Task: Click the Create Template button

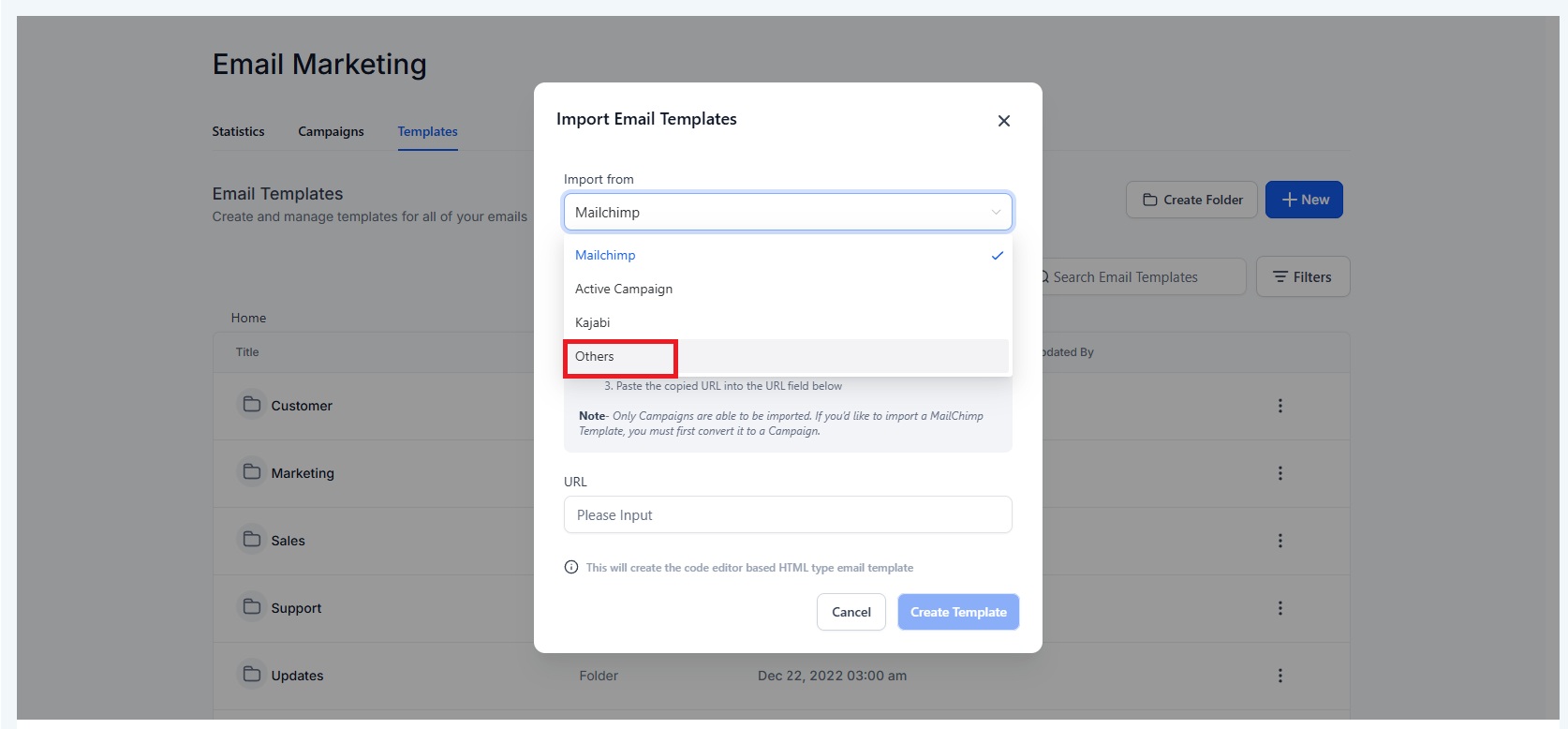Action: pyautogui.click(x=958, y=612)
